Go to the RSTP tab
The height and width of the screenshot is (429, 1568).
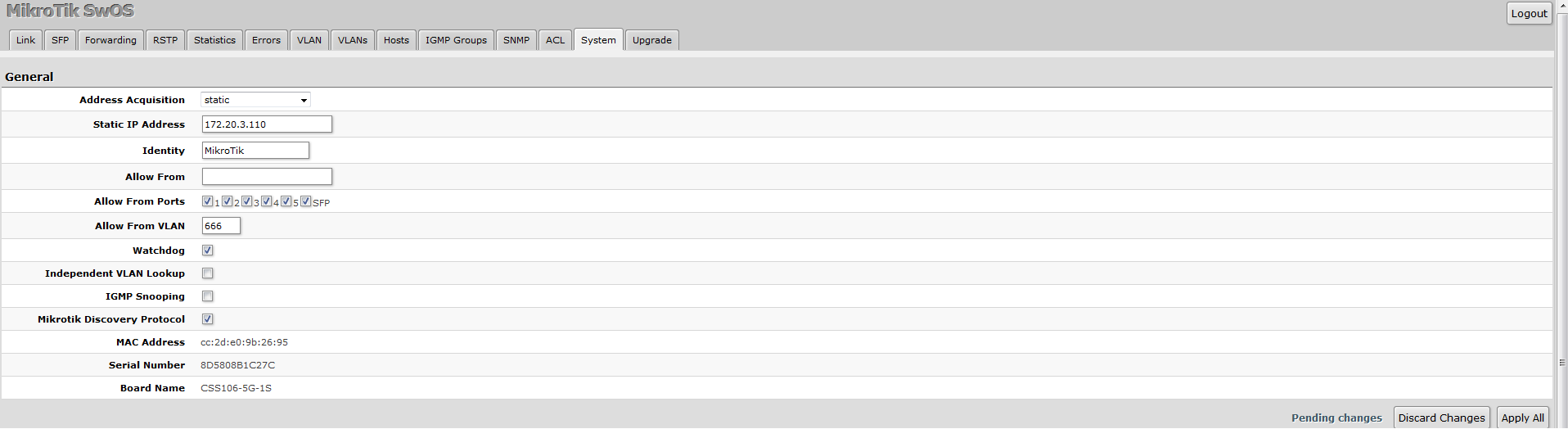pyautogui.click(x=165, y=40)
